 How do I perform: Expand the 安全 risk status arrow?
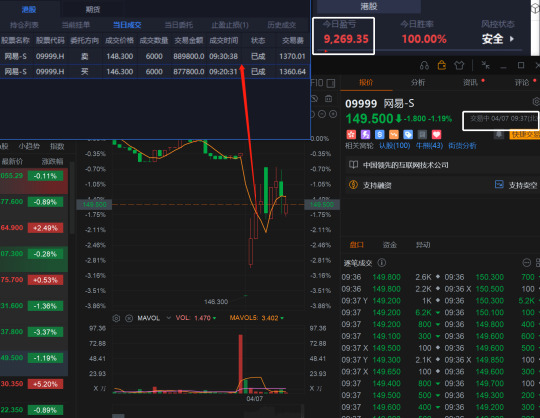coord(512,39)
